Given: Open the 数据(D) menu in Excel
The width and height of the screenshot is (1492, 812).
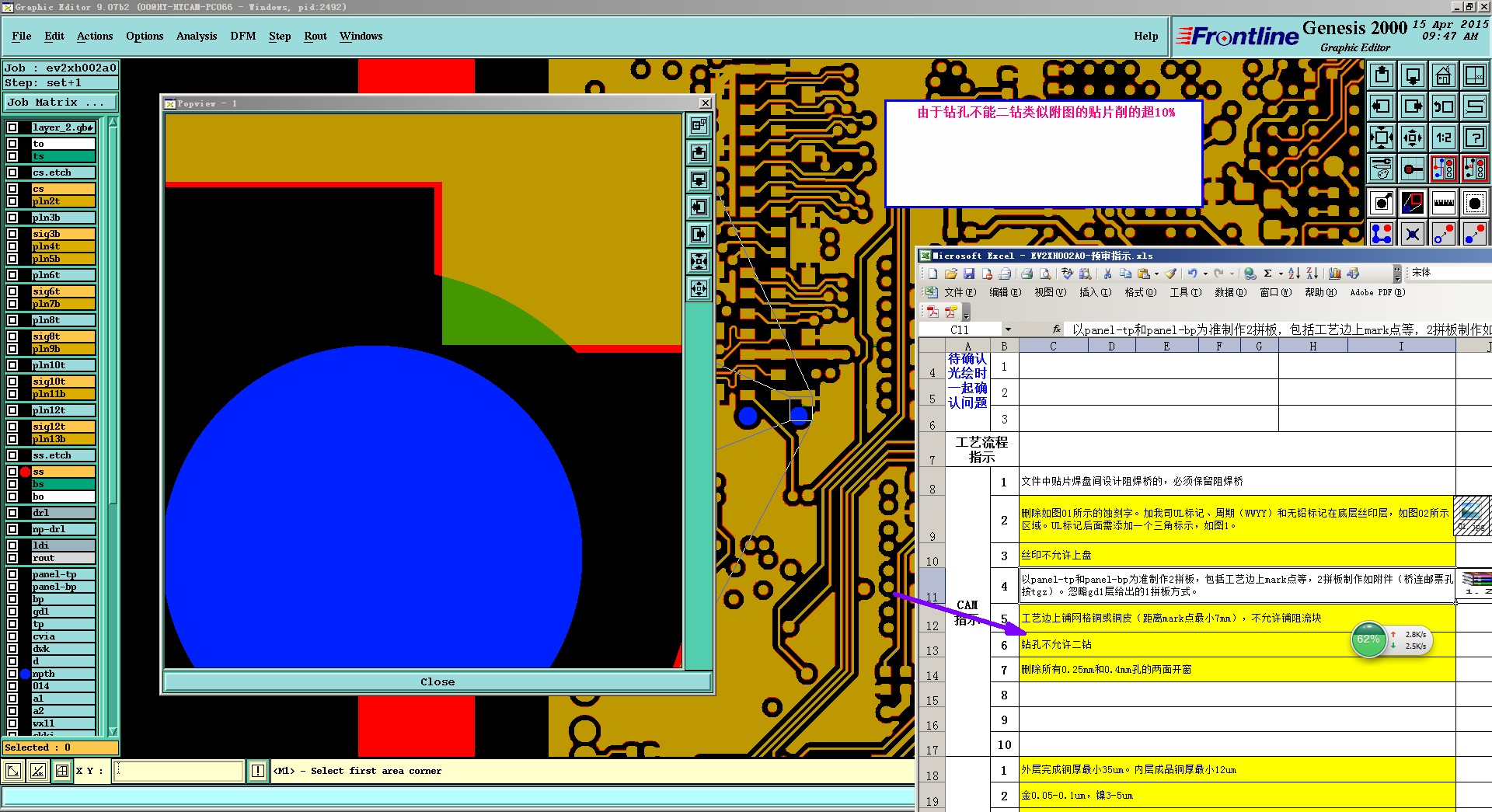Looking at the screenshot, I should point(1230,292).
